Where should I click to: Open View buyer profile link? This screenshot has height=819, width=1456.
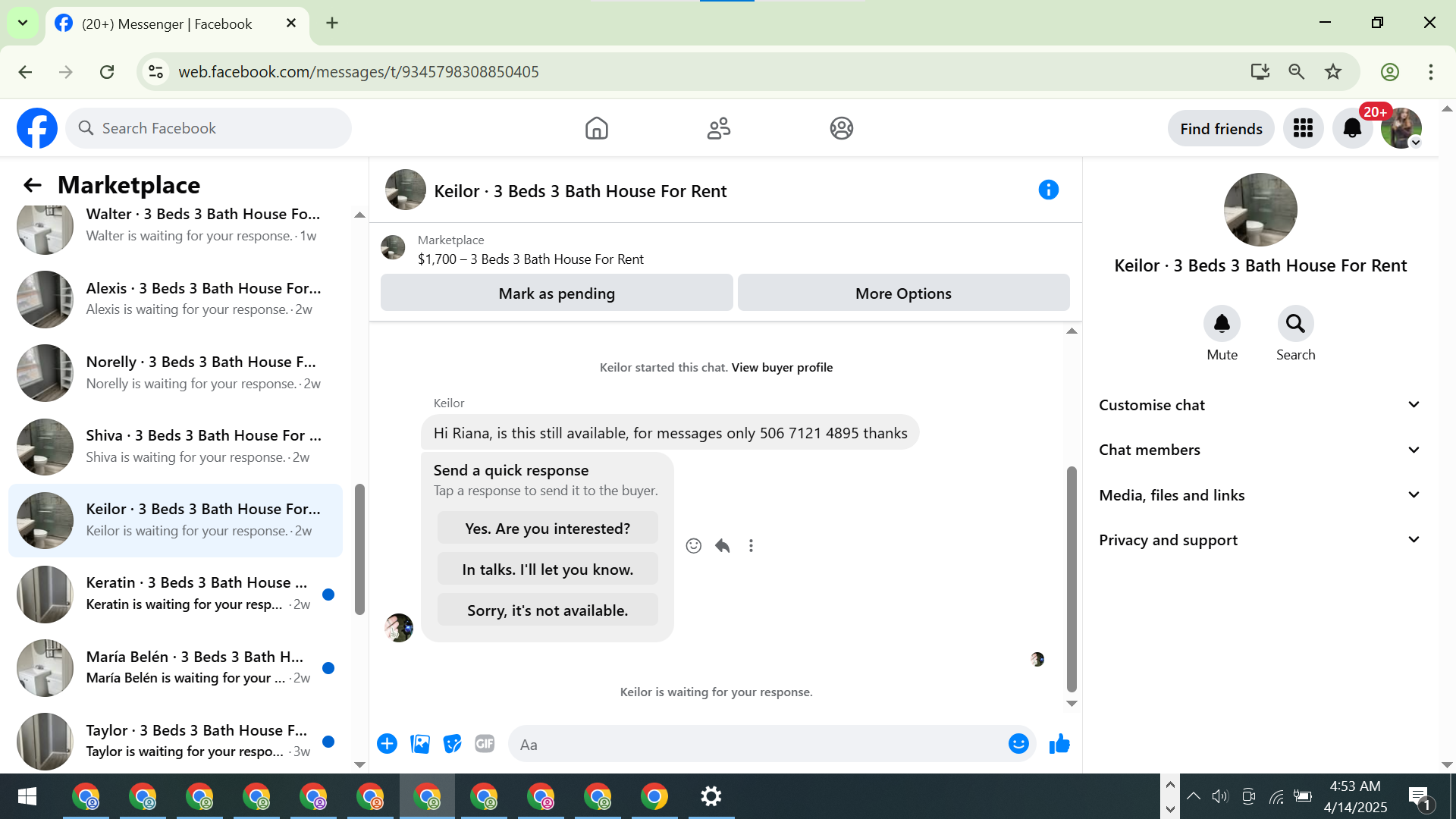pos(782,367)
